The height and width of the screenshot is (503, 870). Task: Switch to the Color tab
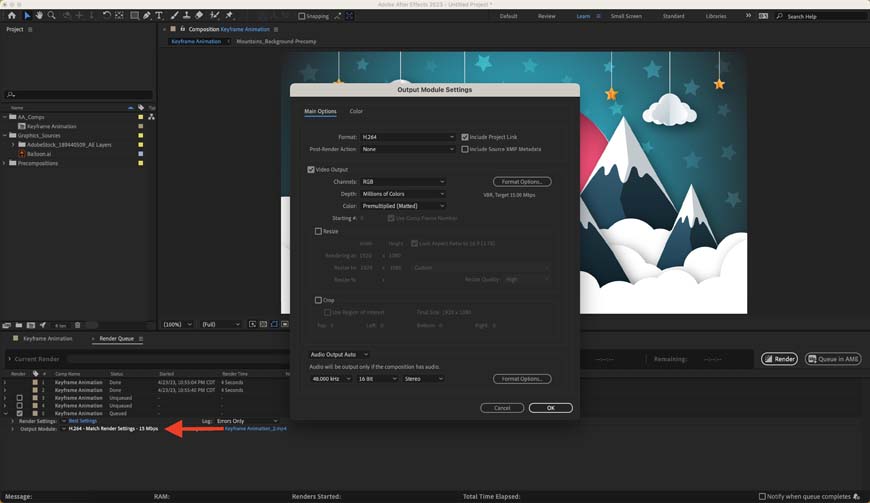(x=356, y=111)
